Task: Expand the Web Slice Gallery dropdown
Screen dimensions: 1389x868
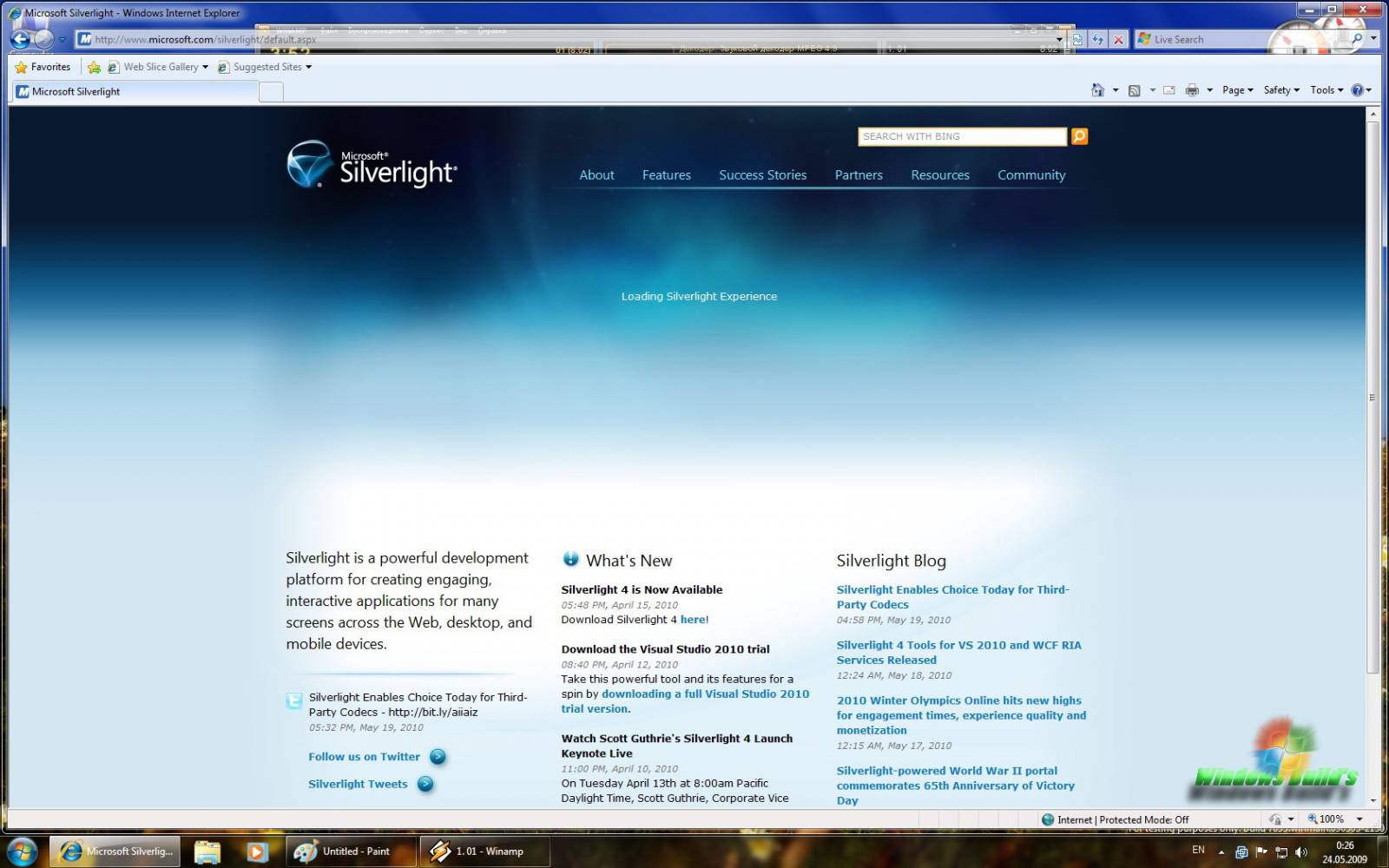Action: (x=205, y=67)
